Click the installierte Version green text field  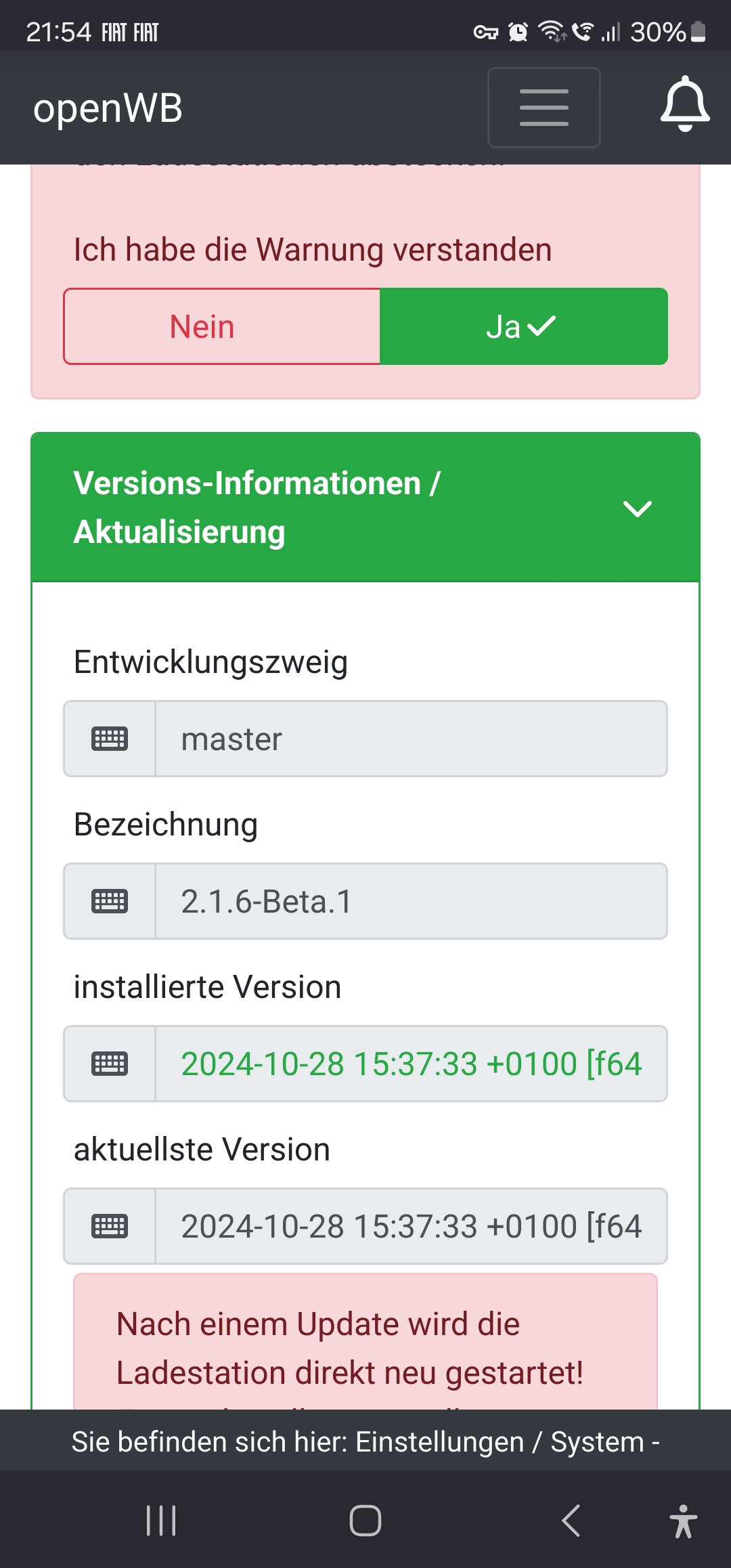[410, 1064]
